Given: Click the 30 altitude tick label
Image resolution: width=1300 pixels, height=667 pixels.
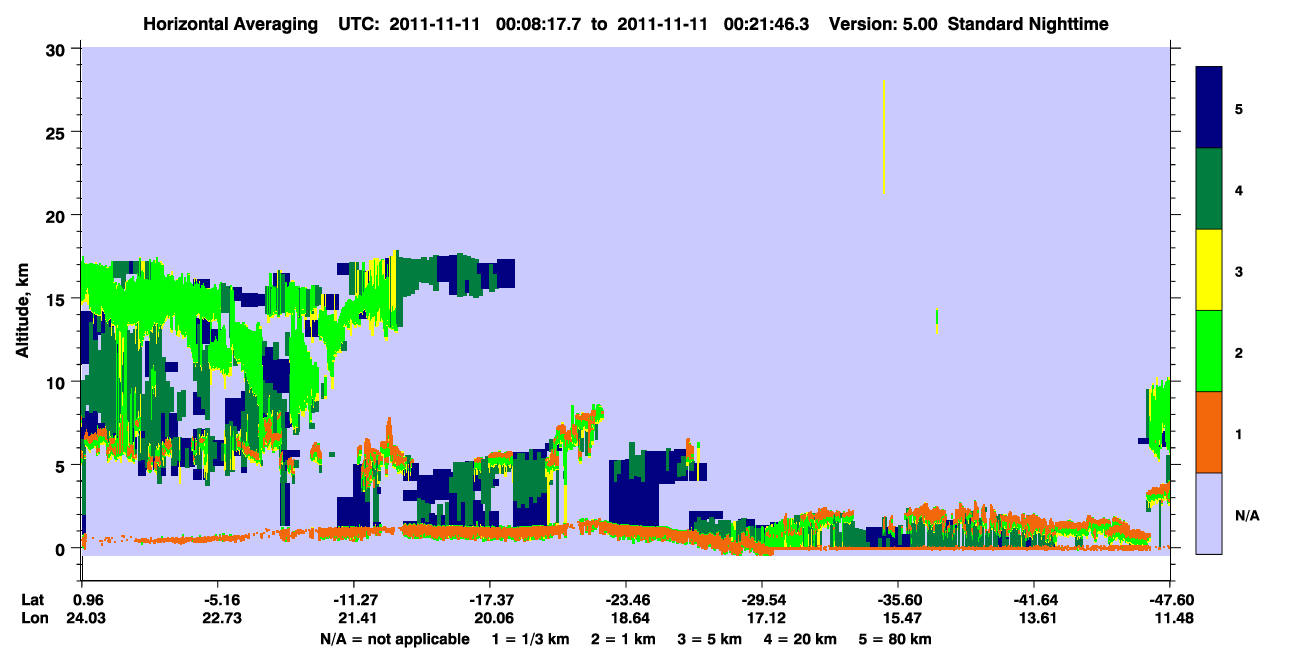Looking at the screenshot, I should [x=56, y=49].
